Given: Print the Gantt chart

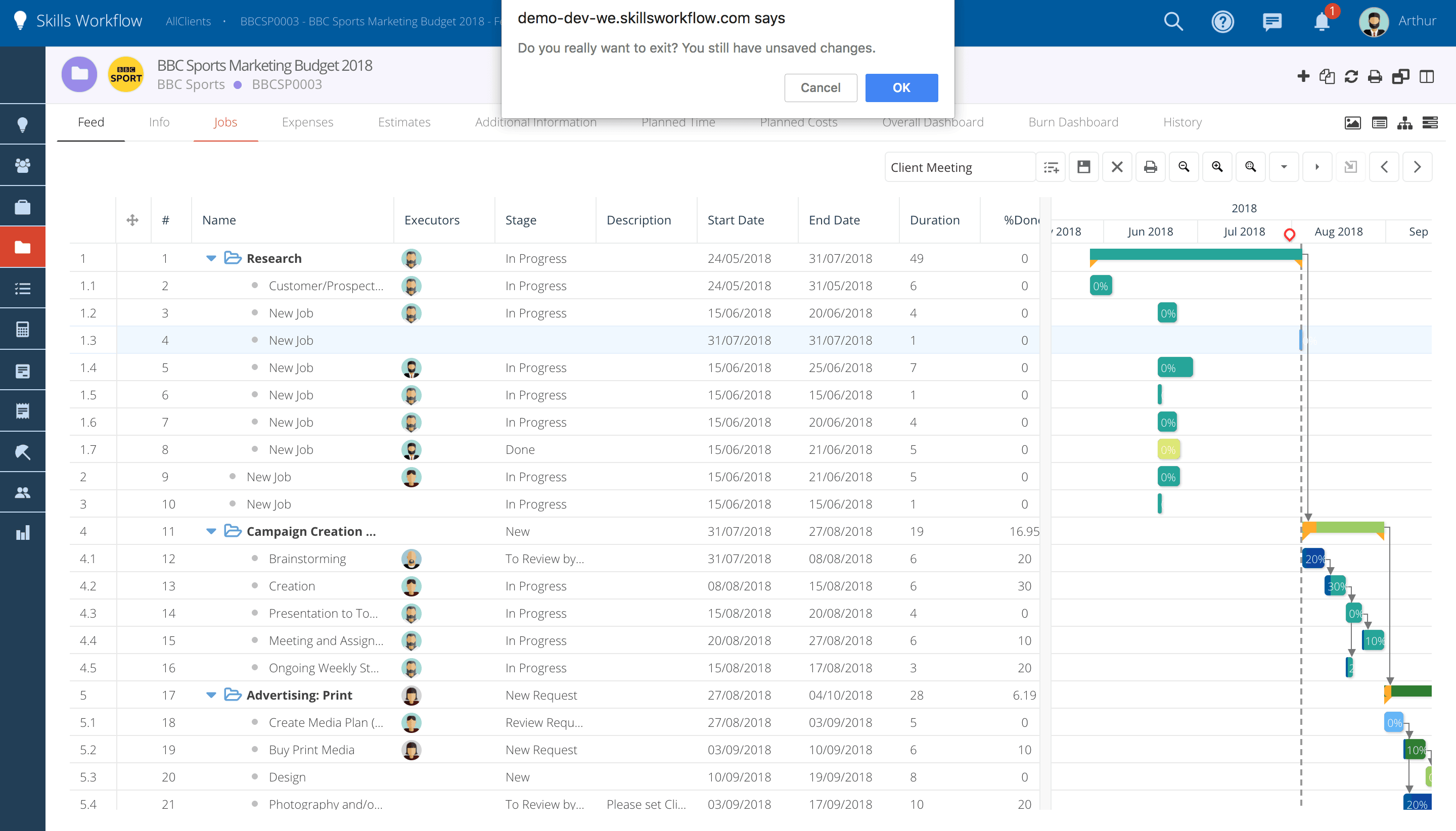Looking at the screenshot, I should pyautogui.click(x=1150, y=167).
